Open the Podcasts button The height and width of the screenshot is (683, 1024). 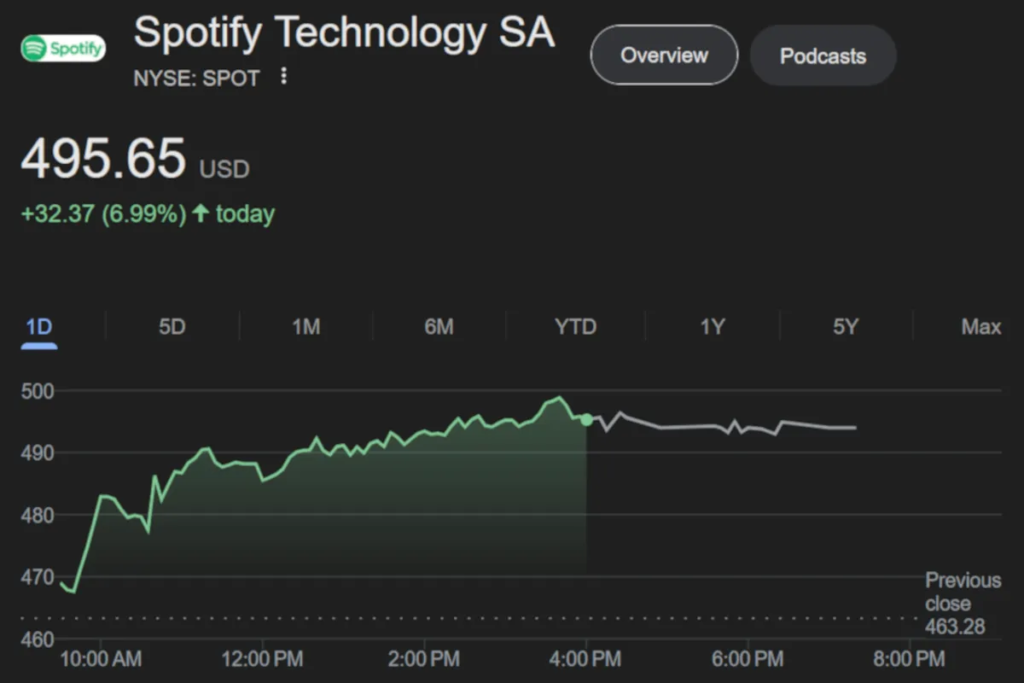coord(823,55)
